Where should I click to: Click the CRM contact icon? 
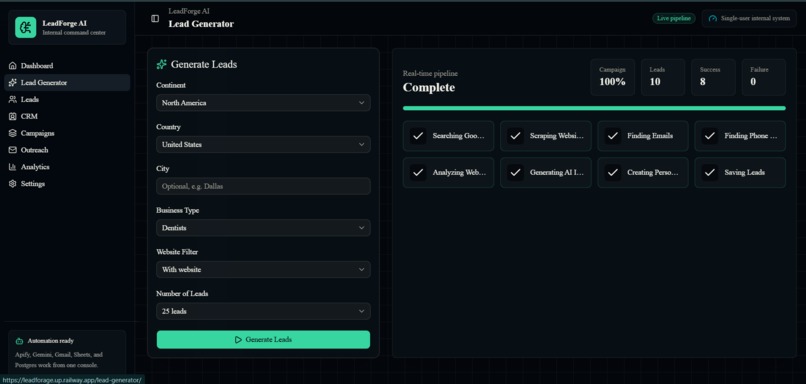13,117
